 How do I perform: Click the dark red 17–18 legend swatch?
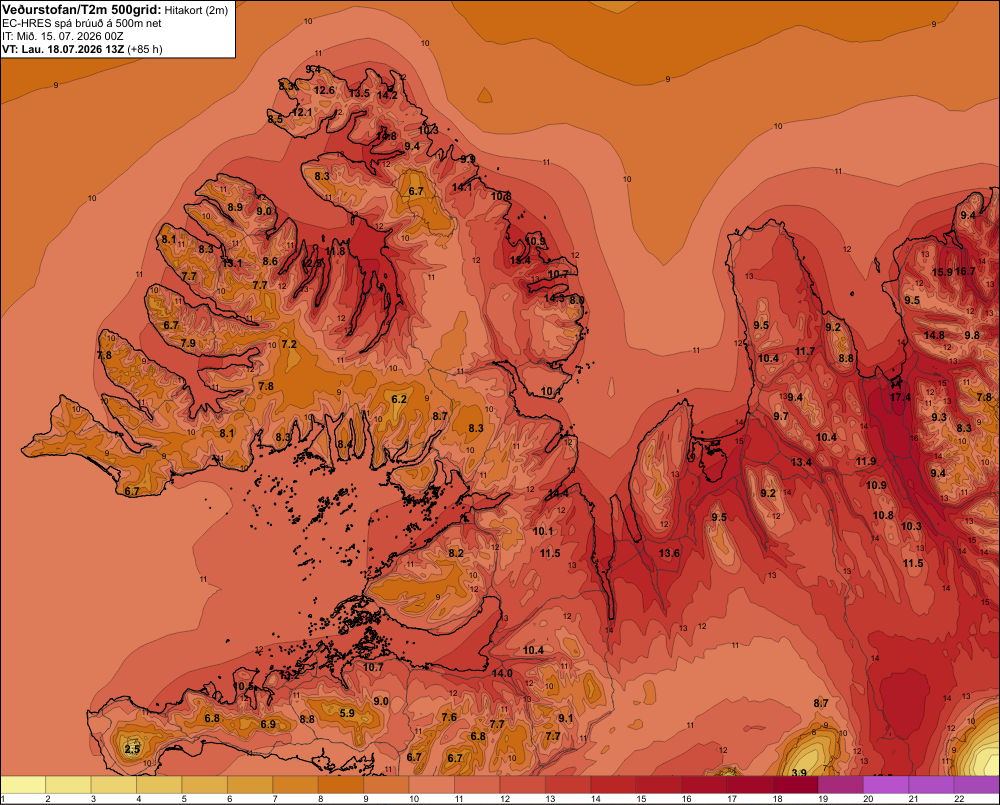click(x=749, y=785)
